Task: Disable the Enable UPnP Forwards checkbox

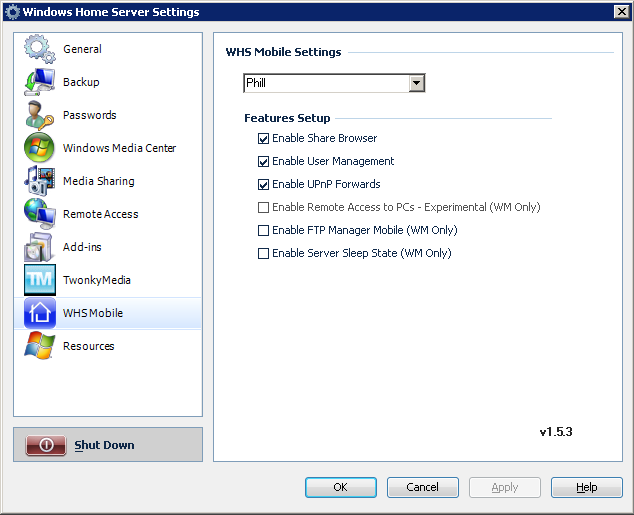Action: tap(263, 185)
